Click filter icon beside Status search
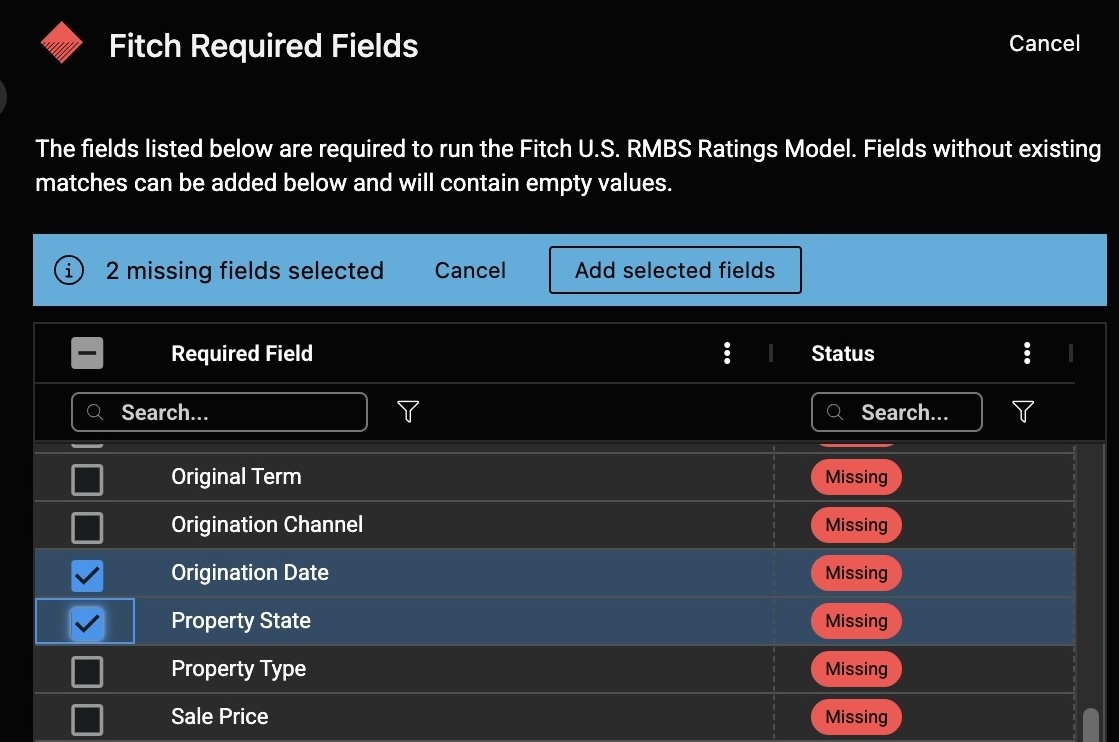This screenshot has width=1119, height=742. (1022, 411)
